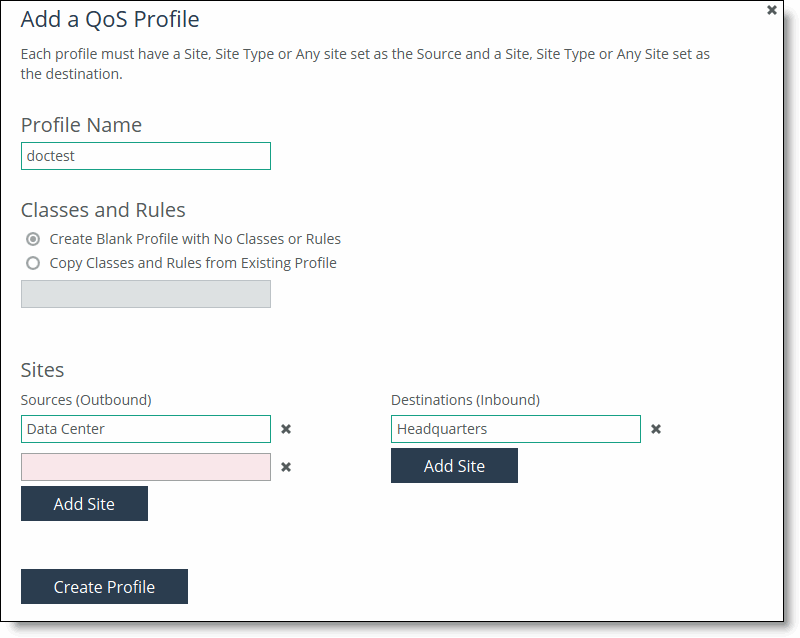
Task: Click the Destinations (Inbound) label
Action: 465,400
